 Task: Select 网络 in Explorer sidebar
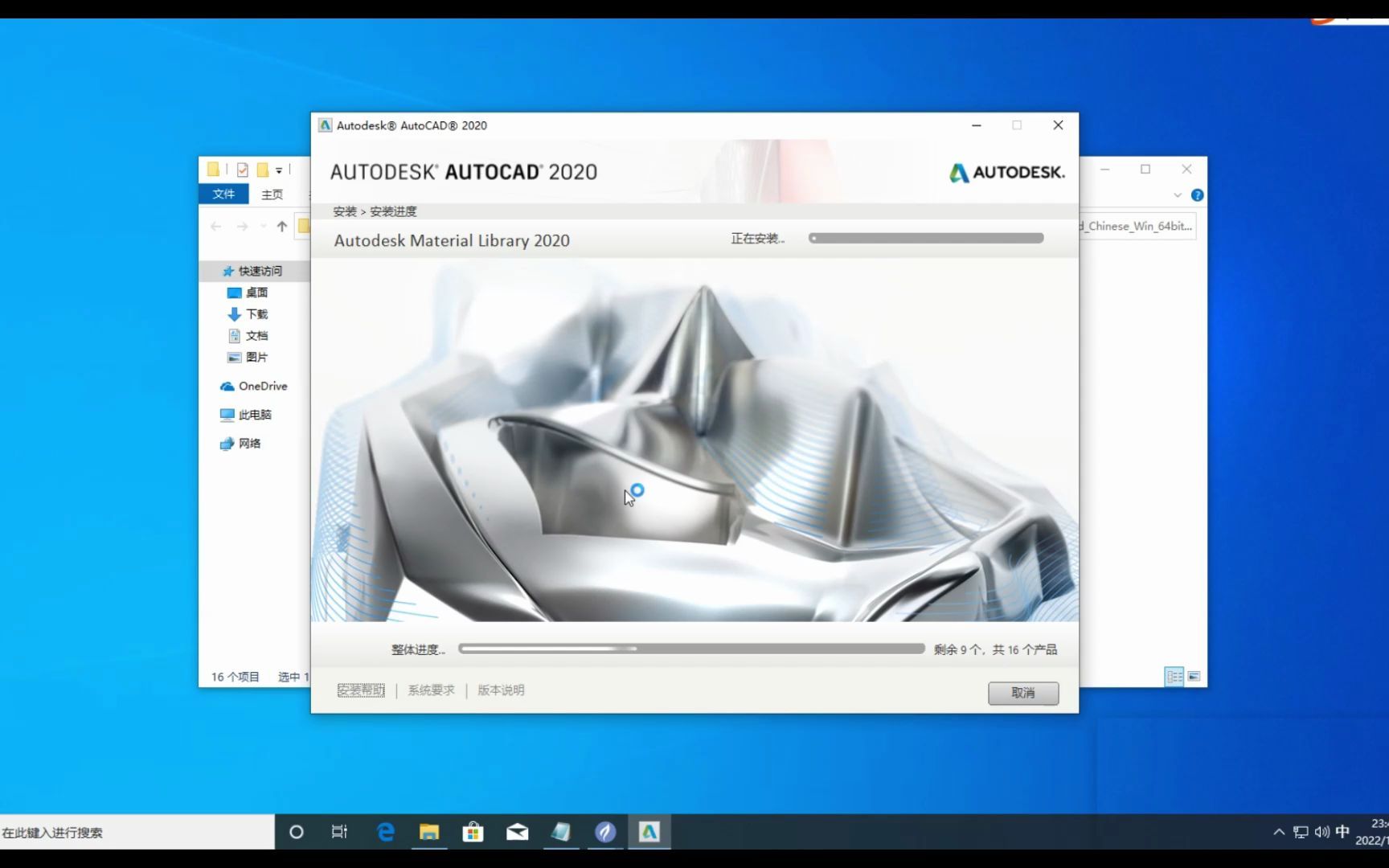(240, 444)
